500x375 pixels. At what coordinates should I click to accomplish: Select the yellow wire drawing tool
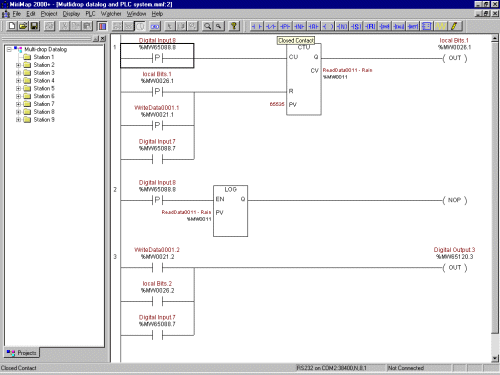tap(441, 26)
